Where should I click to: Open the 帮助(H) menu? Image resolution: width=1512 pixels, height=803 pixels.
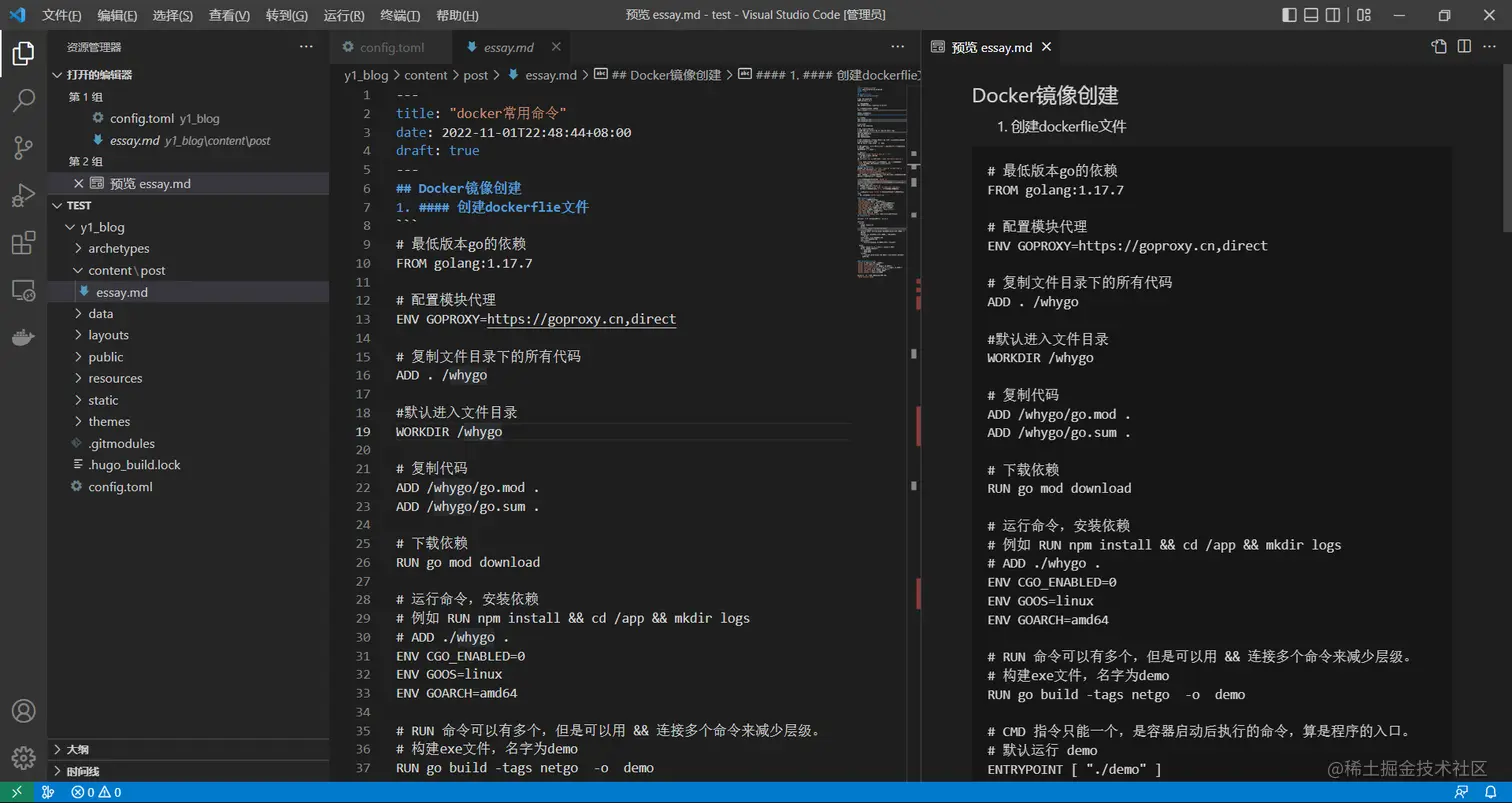coord(457,15)
